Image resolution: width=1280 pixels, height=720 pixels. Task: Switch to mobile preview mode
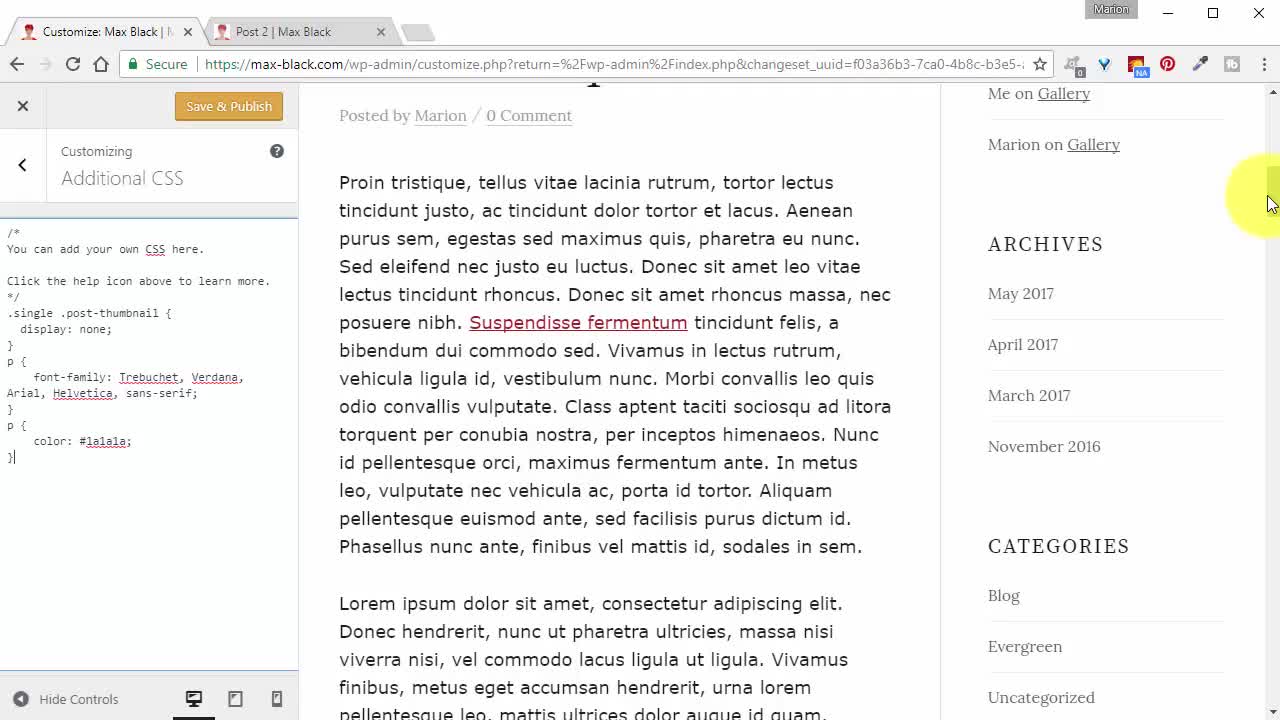click(x=277, y=699)
